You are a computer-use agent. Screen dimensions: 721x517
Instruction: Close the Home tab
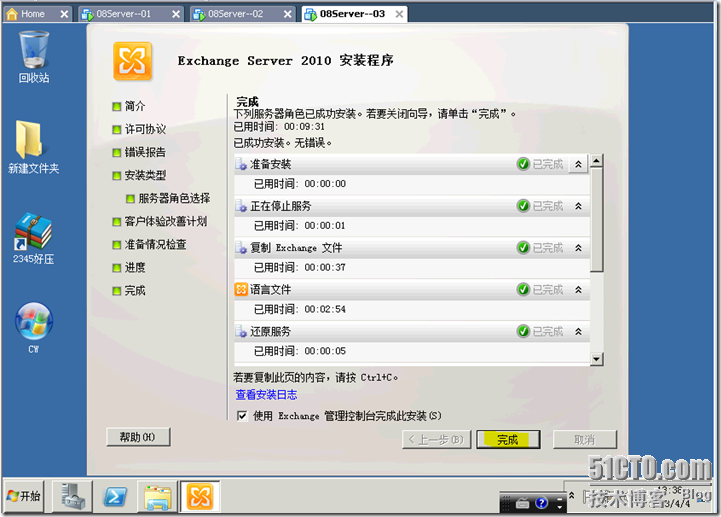(64, 14)
